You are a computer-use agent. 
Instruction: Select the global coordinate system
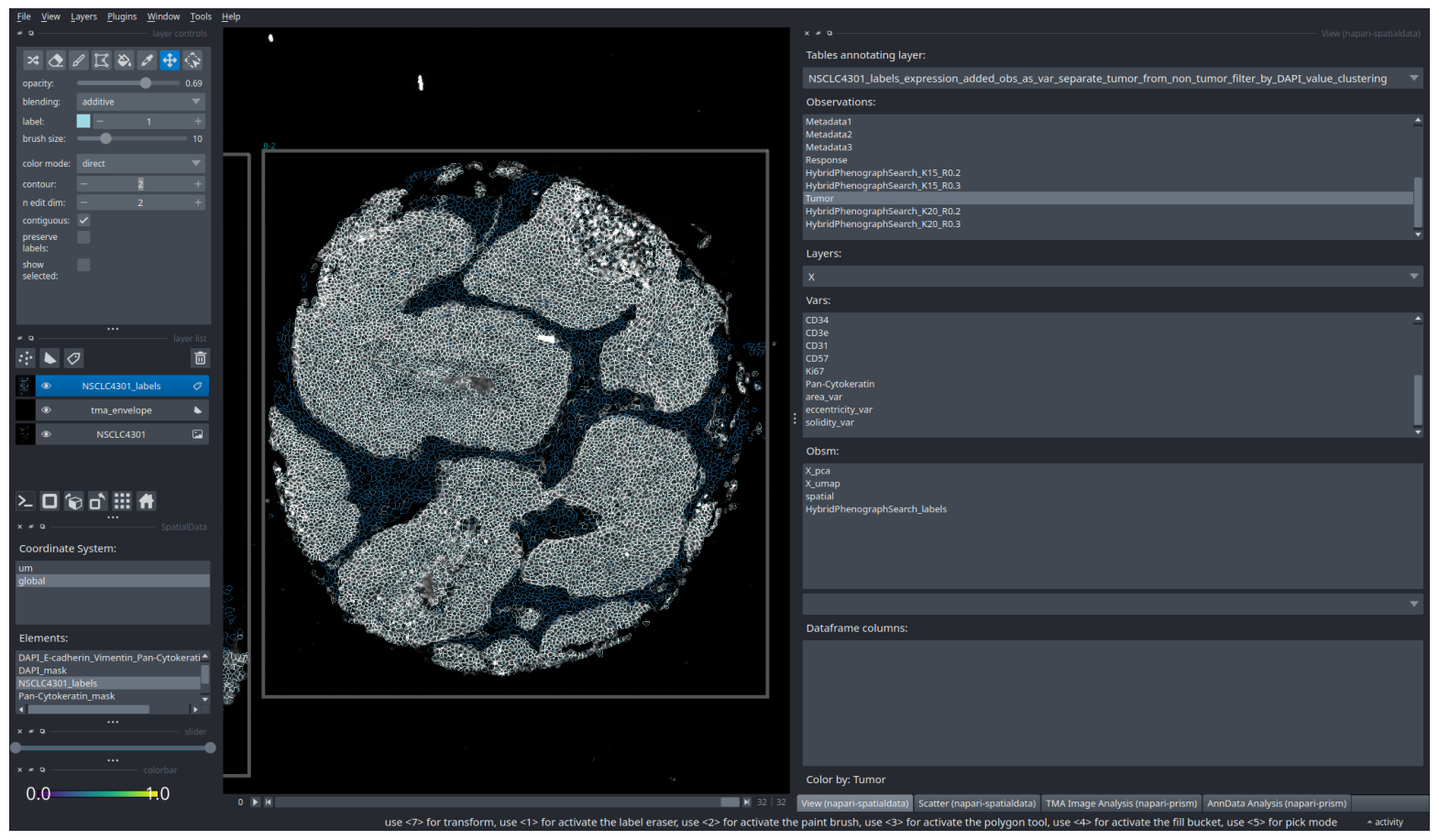[x=113, y=581]
